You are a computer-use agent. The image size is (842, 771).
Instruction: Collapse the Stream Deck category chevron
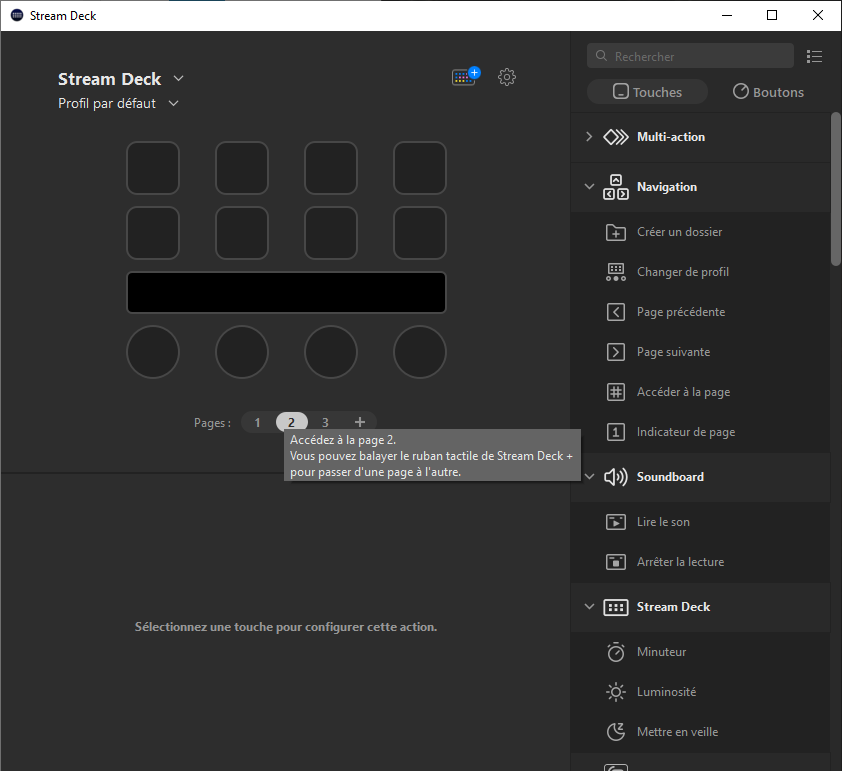pyautogui.click(x=589, y=607)
